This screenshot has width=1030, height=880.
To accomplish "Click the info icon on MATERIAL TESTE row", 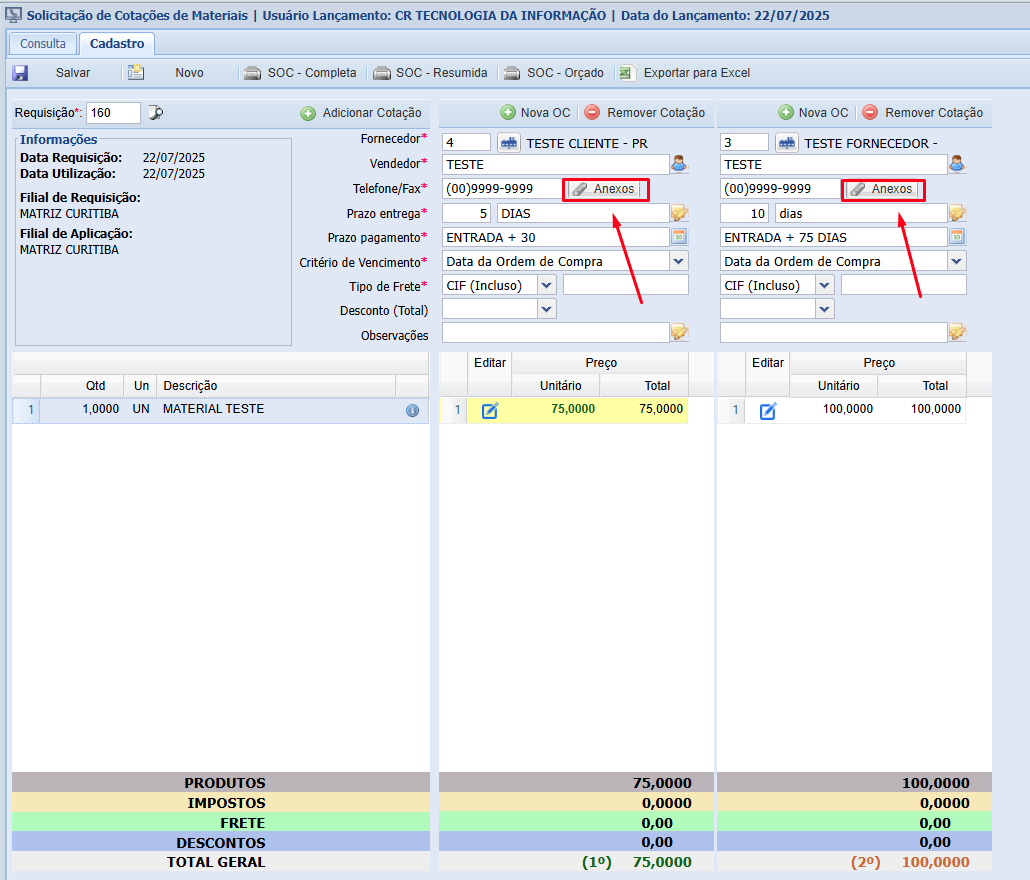I will click(413, 410).
